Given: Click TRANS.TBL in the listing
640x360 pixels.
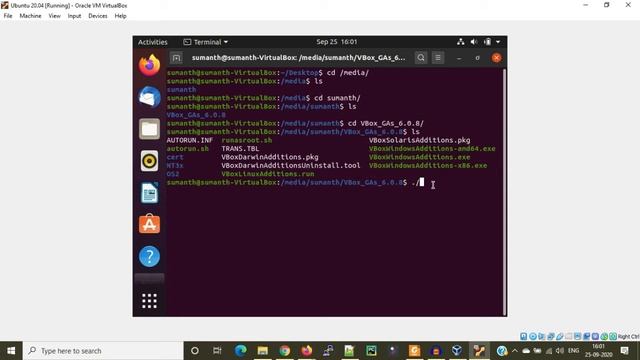Looking at the screenshot, I should tap(240, 149).
